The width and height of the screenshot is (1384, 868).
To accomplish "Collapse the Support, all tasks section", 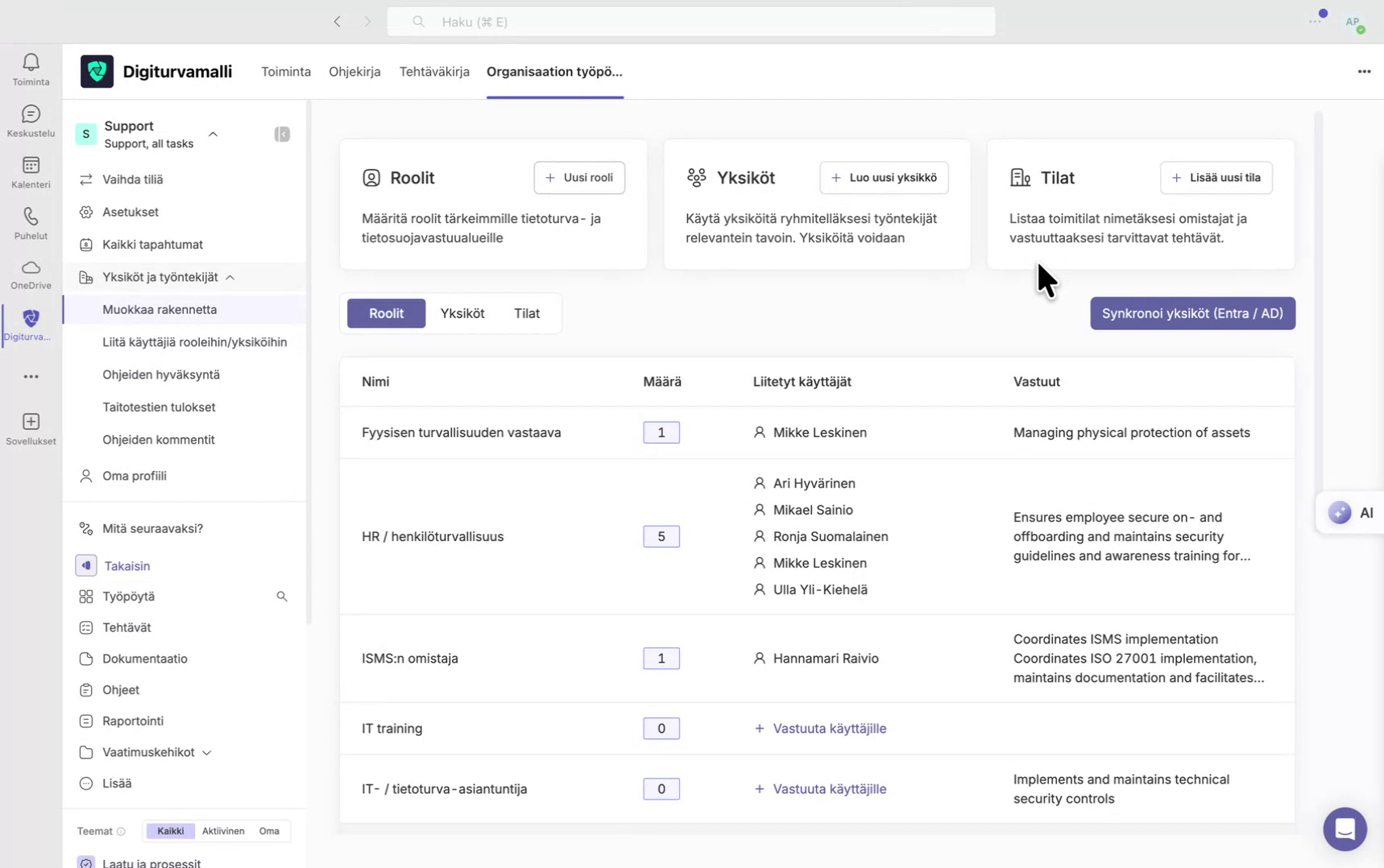I will [213, 134].
